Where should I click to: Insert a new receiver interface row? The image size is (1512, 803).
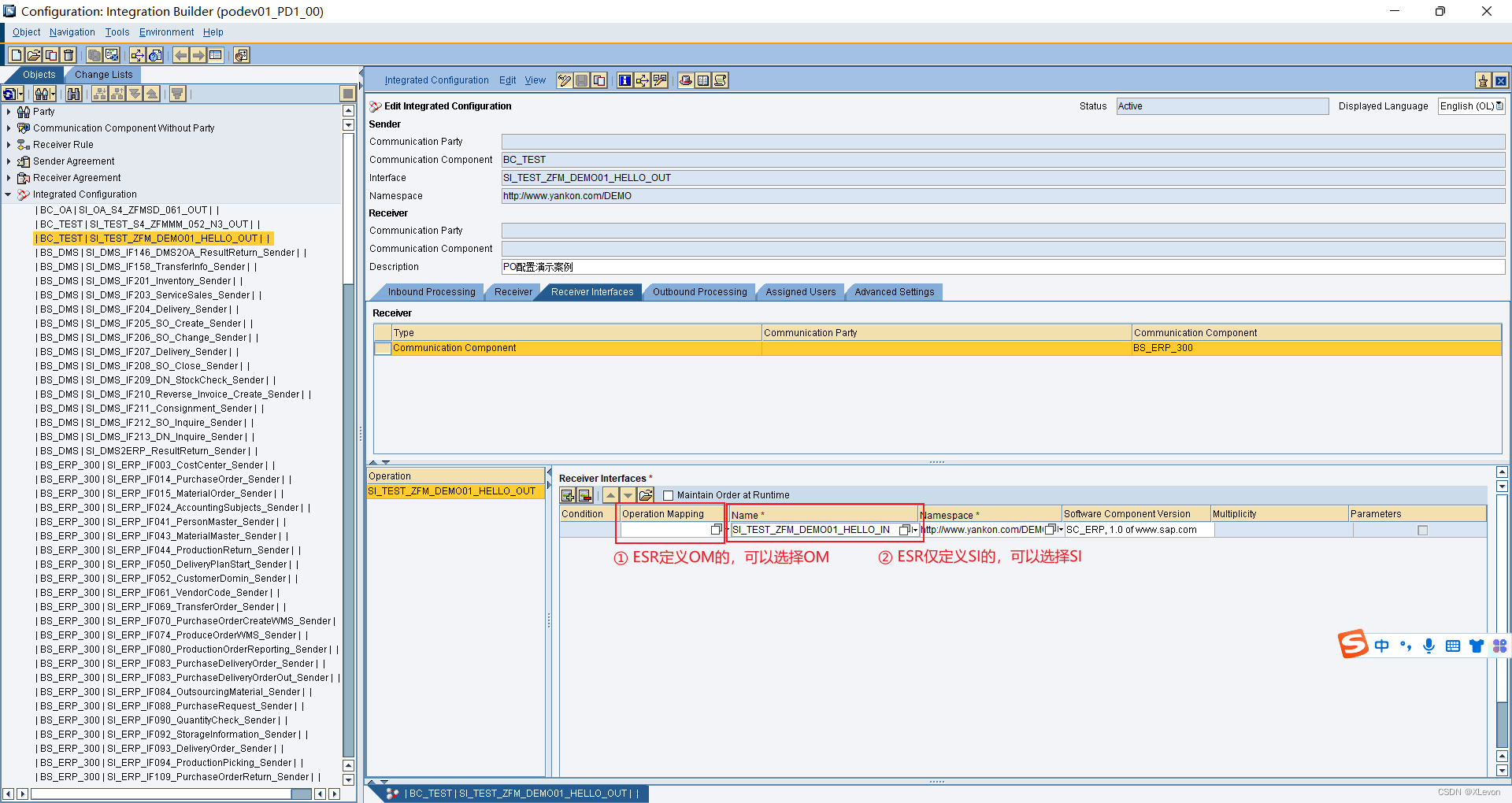pos(567,494)
